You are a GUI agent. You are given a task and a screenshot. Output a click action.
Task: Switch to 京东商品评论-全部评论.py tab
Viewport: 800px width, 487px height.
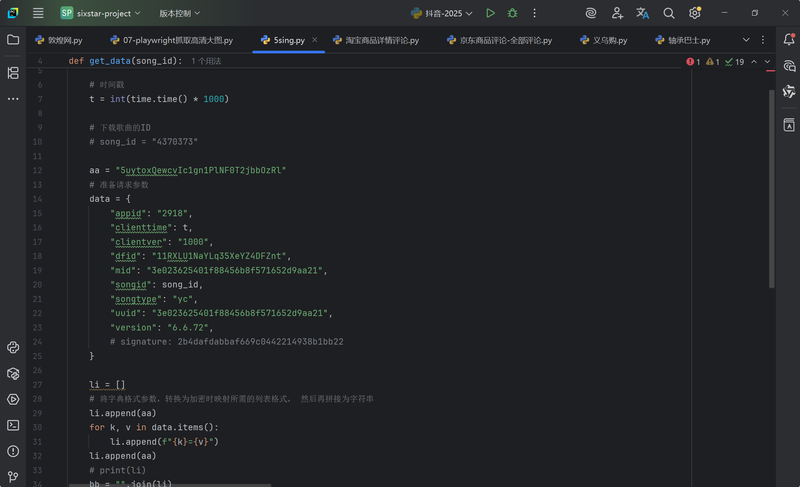point(499,40)
